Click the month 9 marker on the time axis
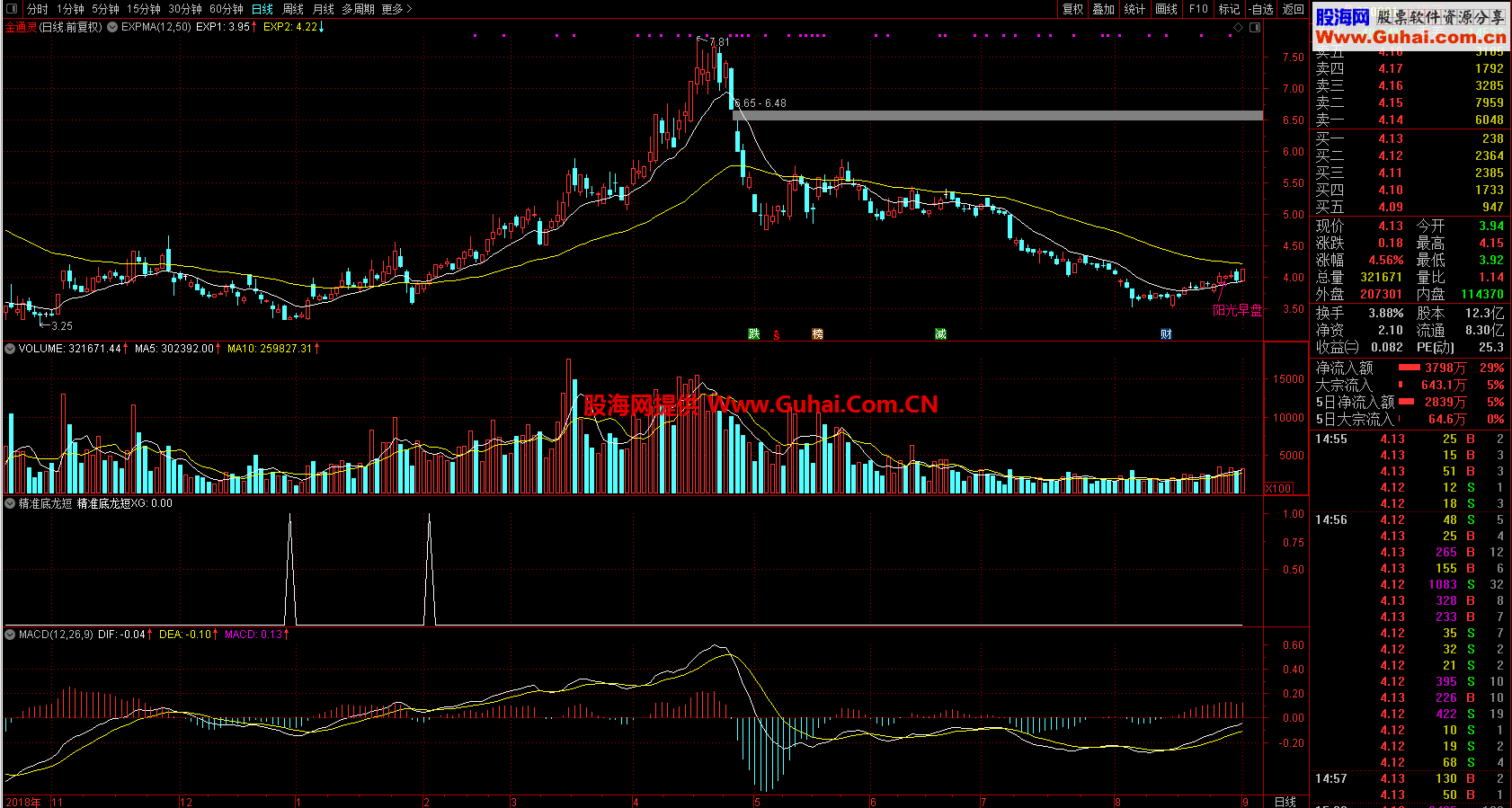This screenshot has height=808, width=1512. click(1245, 802)
